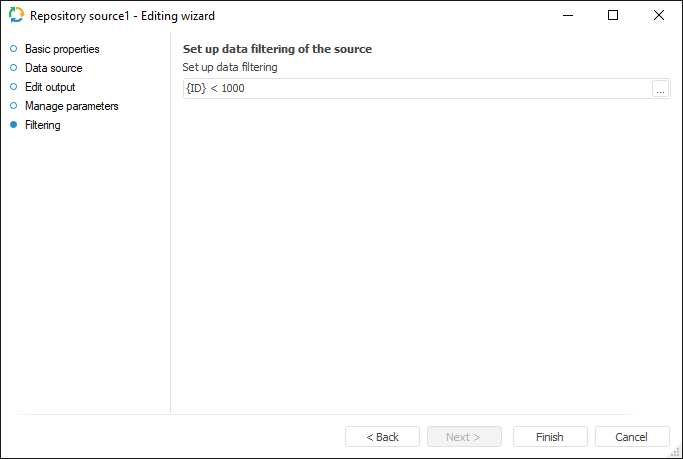Open the Edit output step
683x459 pixels.
pos(50,87)
